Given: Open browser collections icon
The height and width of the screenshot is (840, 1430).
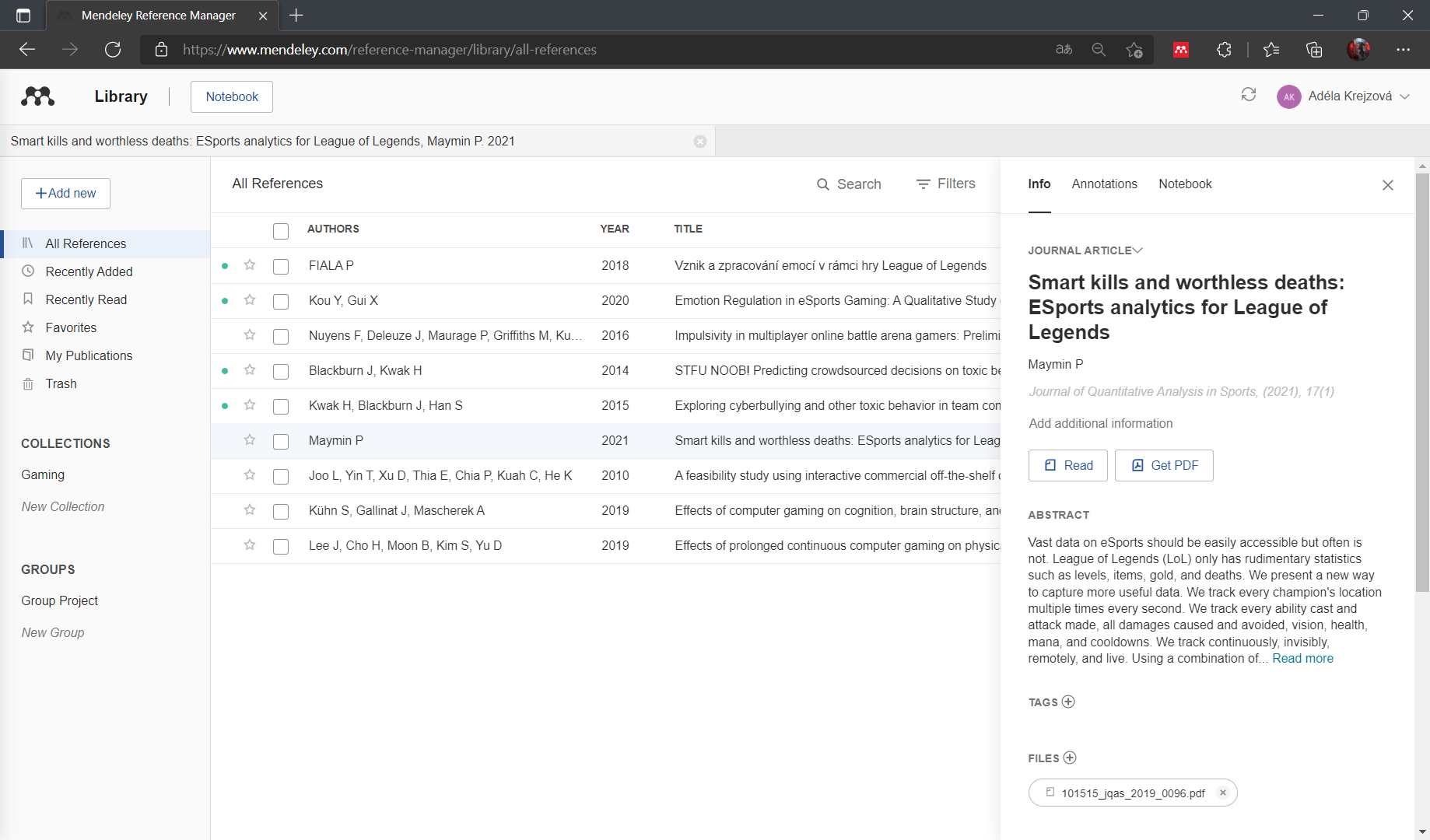Looking at the screenshot, I should click(1314, 50).
